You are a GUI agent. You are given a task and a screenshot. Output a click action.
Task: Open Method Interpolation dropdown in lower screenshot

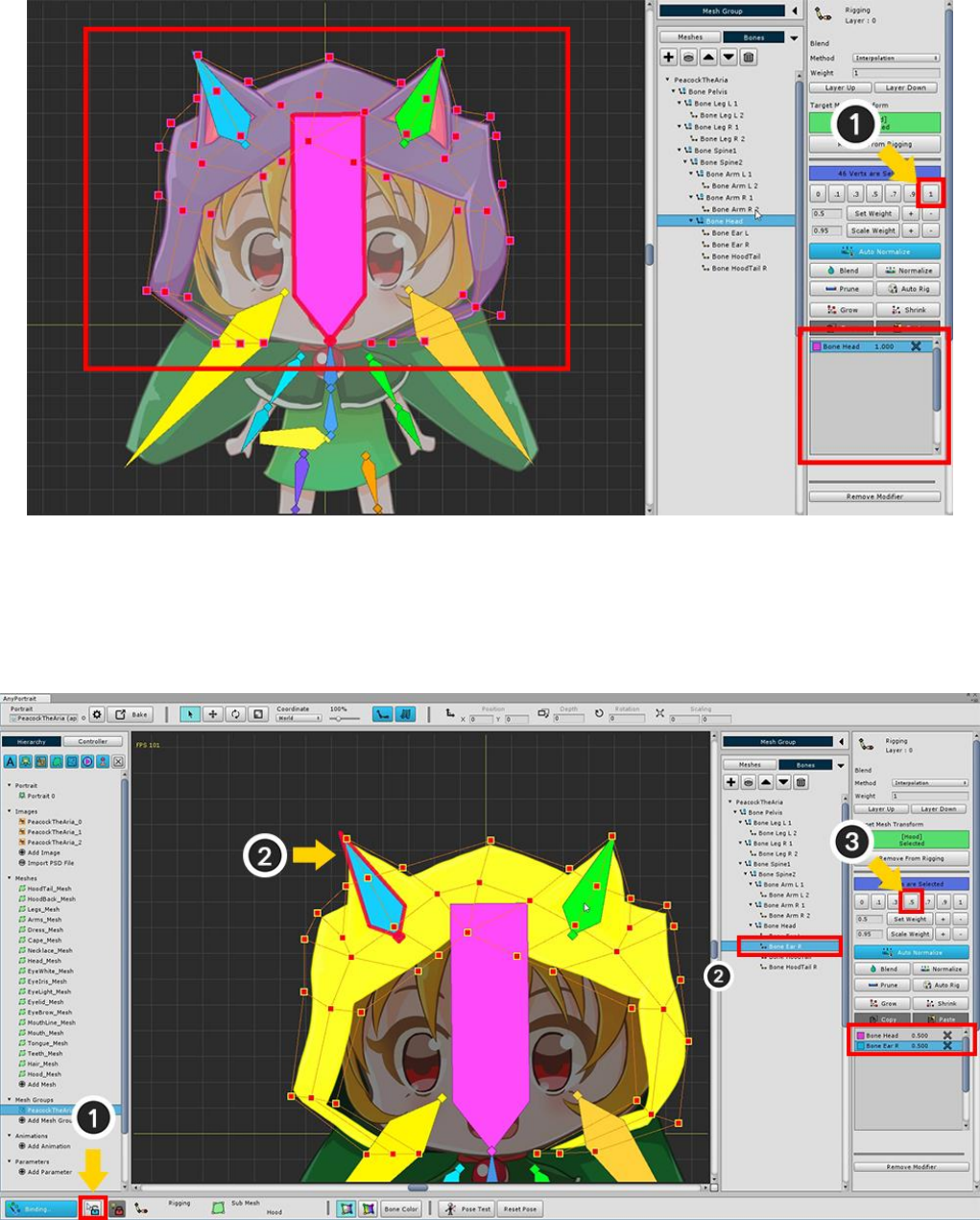point(931,783)
